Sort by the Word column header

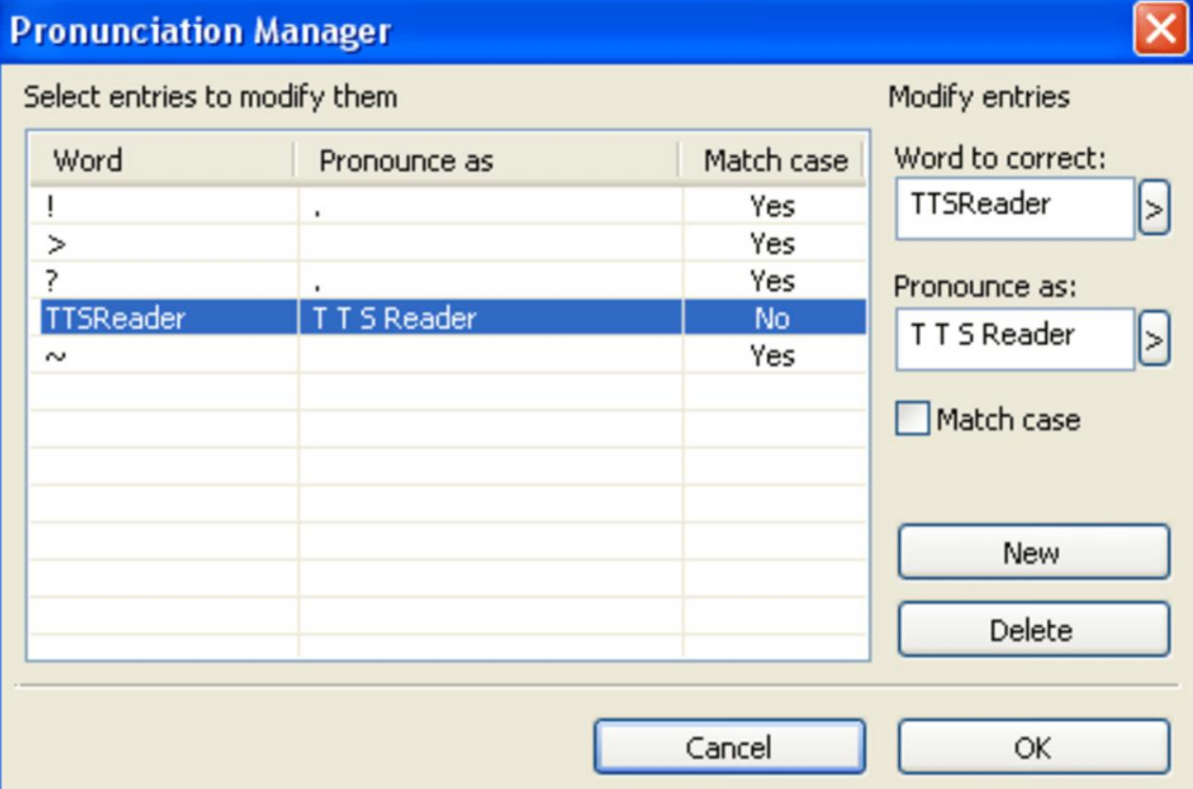pyautogui.click(x=160, y=160)
